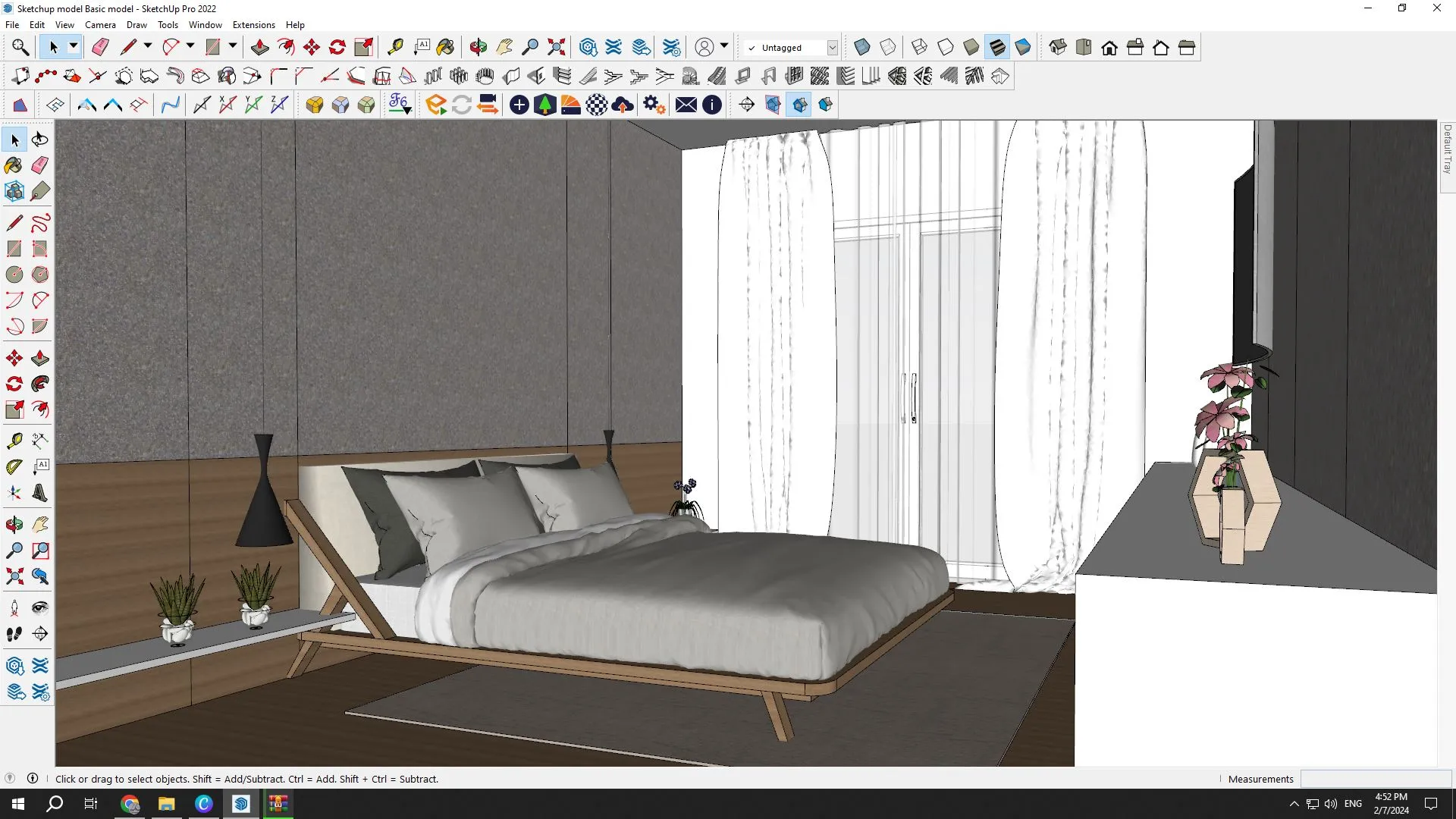
Task: Toggle the Untagged visibility checkmark
Action: click(750, 47)
